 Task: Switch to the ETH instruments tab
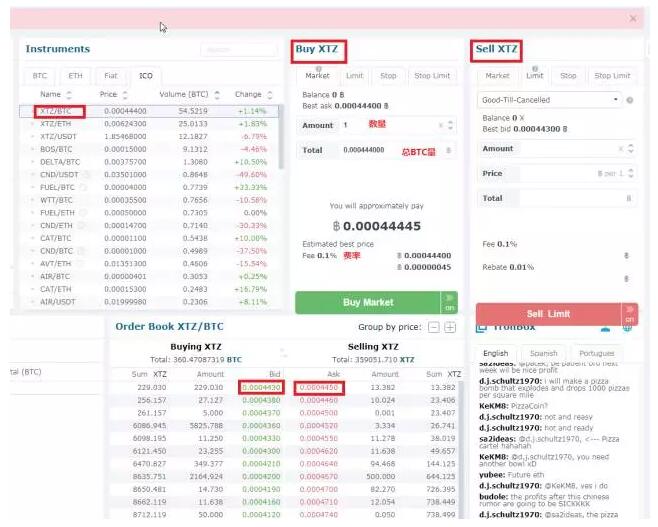(74, 75)
